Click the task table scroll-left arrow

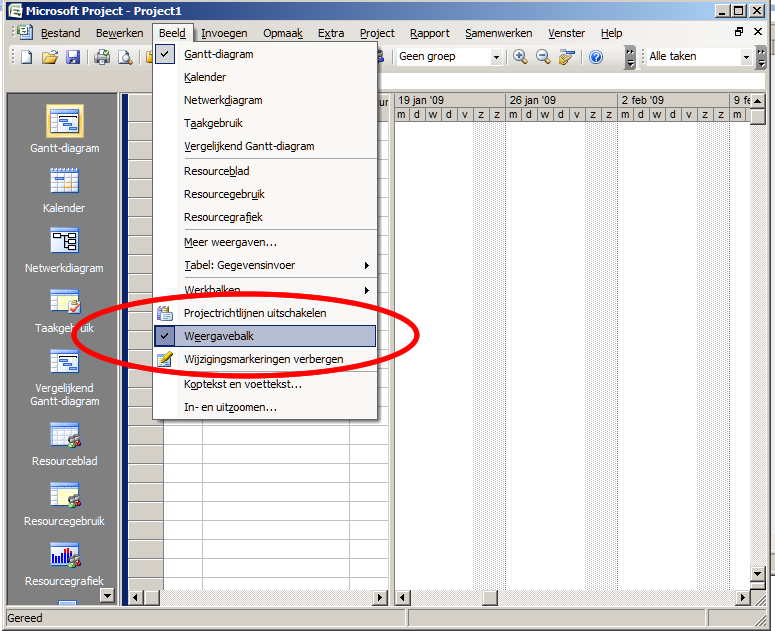click(135, 597)
